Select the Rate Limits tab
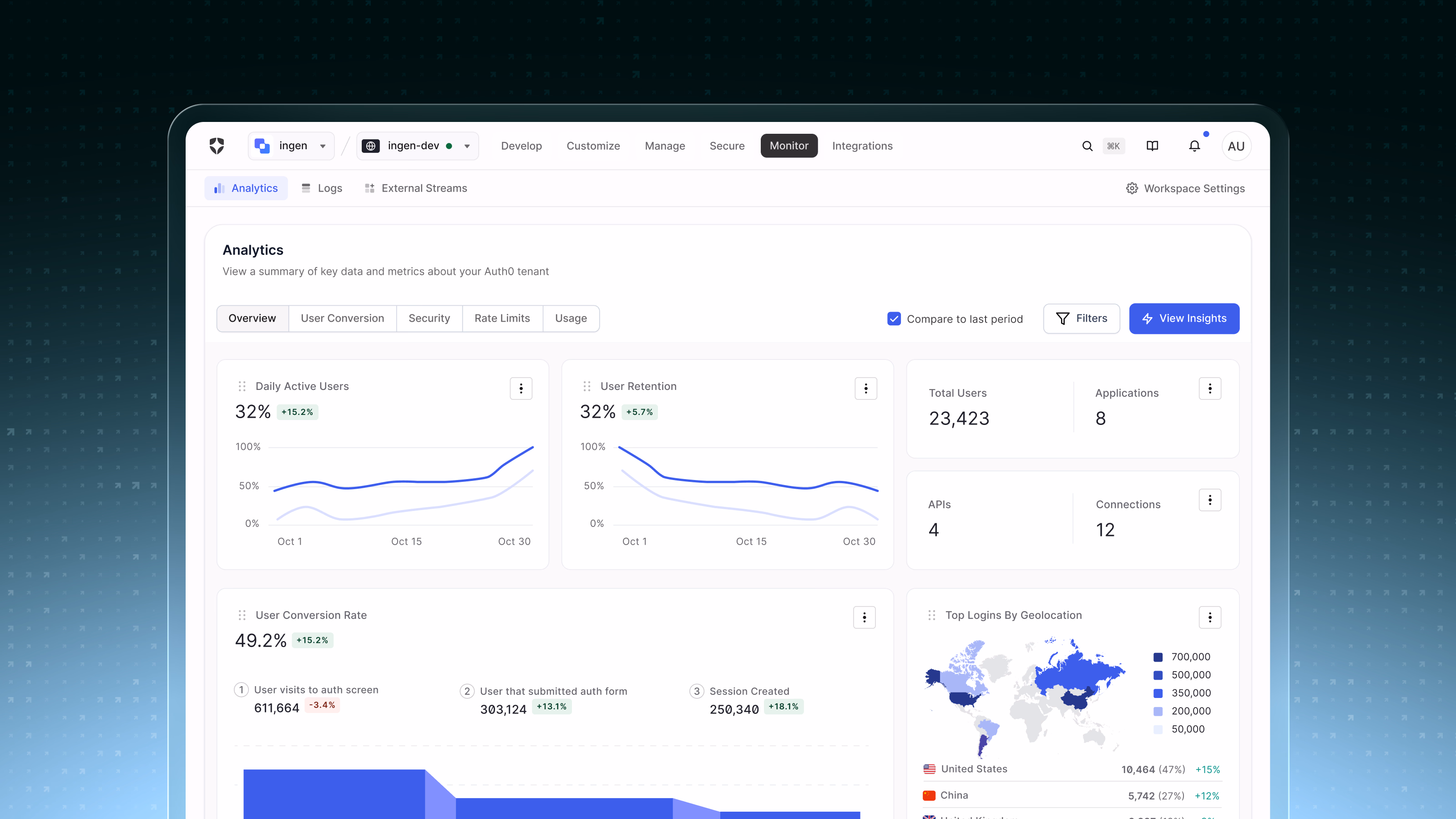The width and height of the screenshot is (1456, 819). point(502,318)
